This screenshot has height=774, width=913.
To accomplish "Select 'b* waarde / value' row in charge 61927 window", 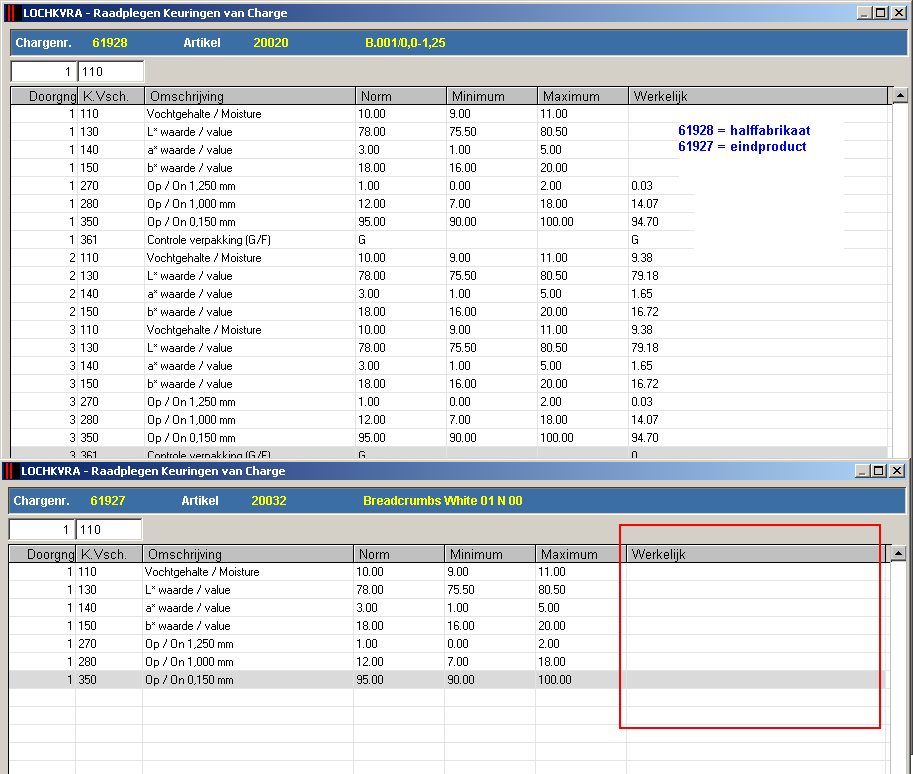I will [x=447, y=626].
